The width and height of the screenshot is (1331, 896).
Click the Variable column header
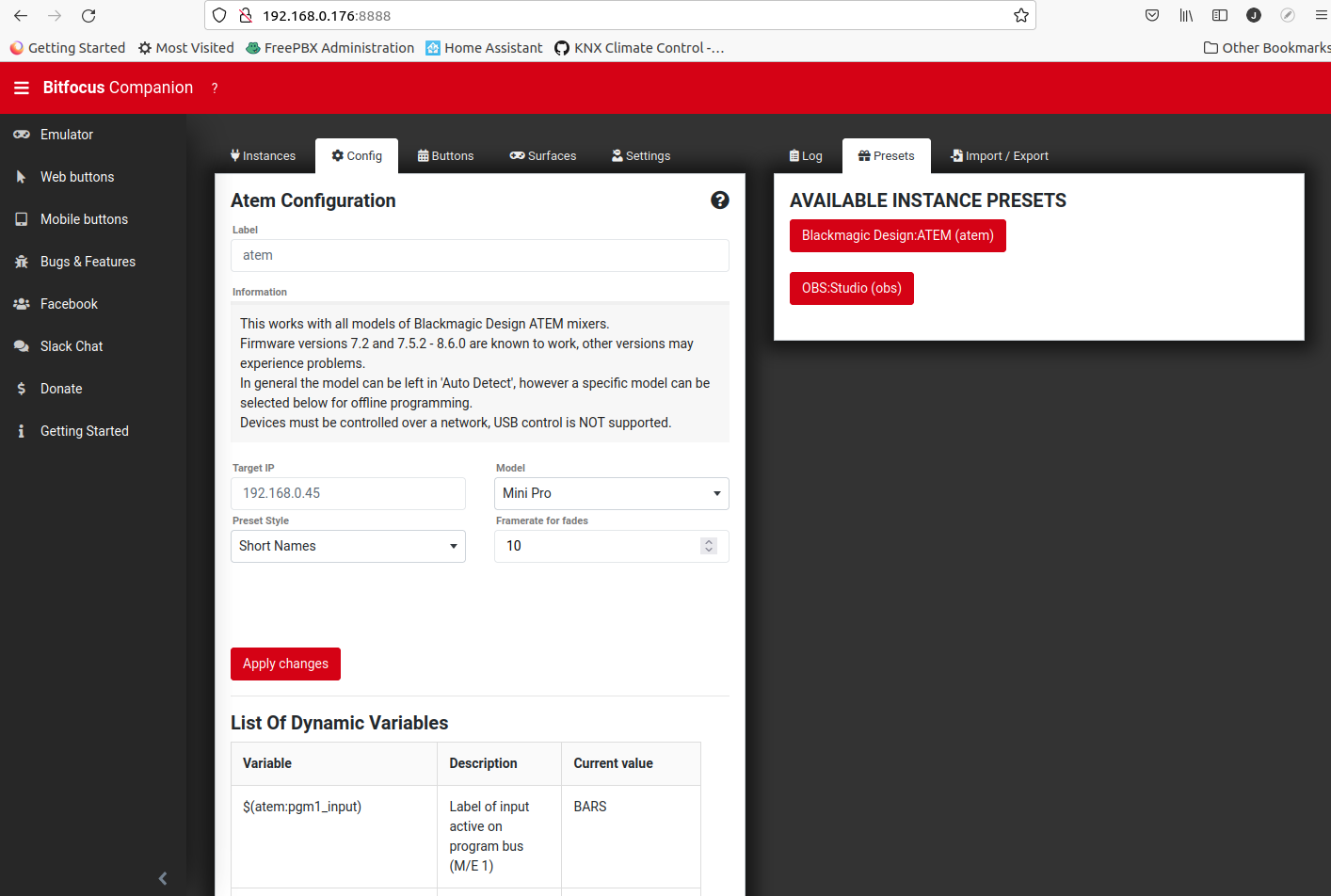pyautogui.click(x=334, y=763)
